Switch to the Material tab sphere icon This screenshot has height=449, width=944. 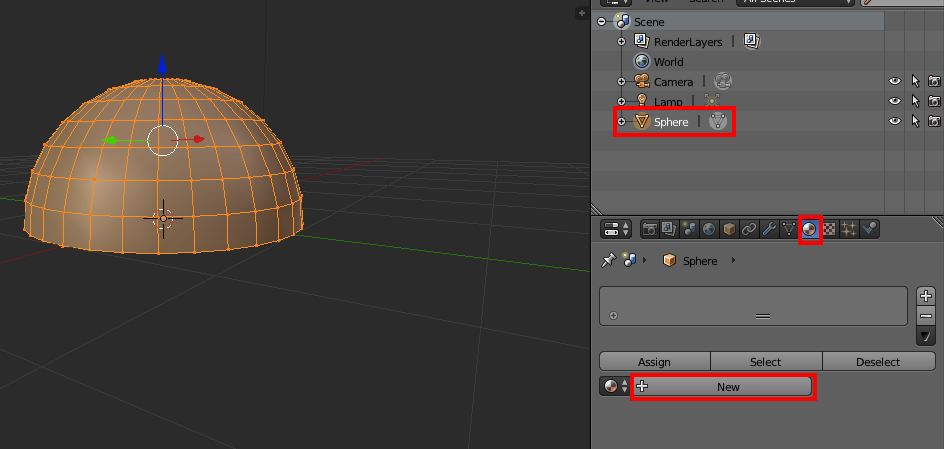pos(810,229)
